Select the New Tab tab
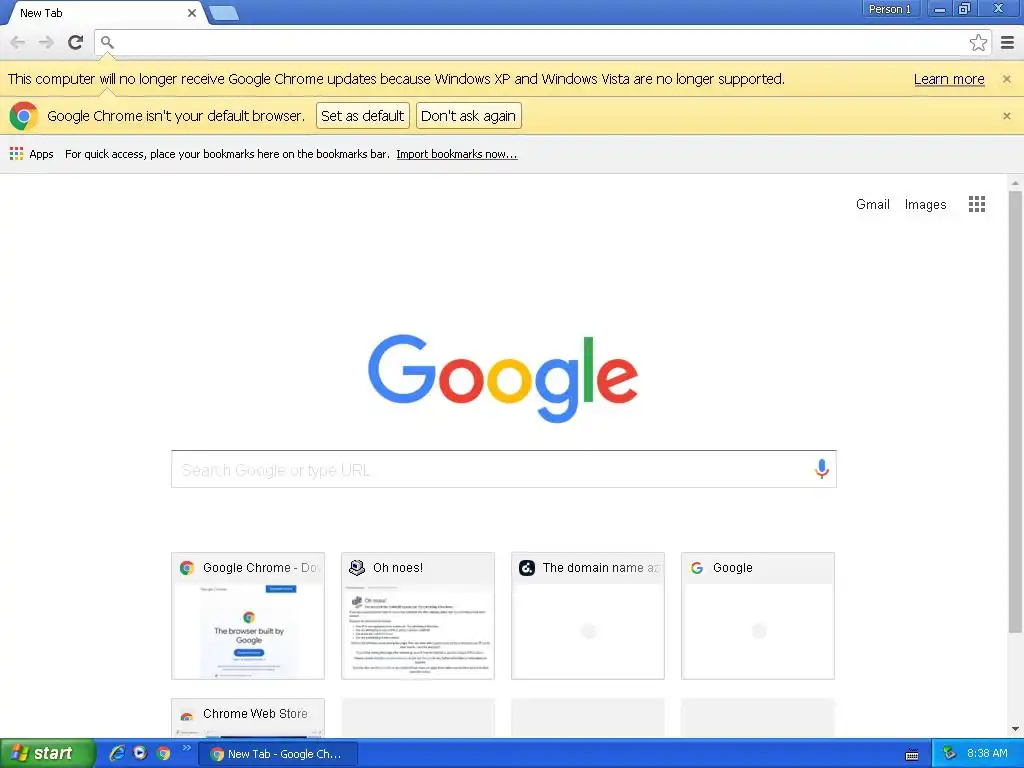 pos(104,13)
